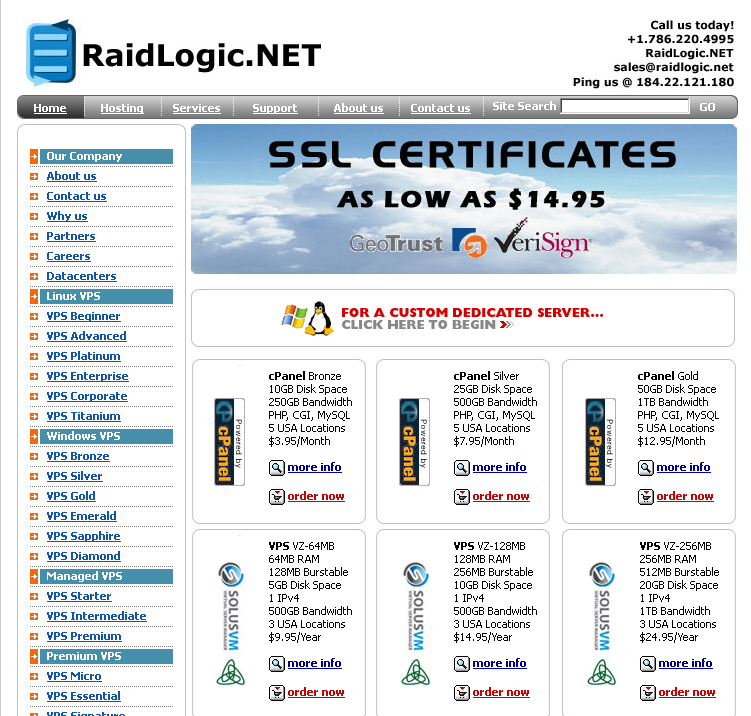Screen dimensions: 751x716
Task: Open the Hosting navigation menu
Action: click(x=122, y=108)
